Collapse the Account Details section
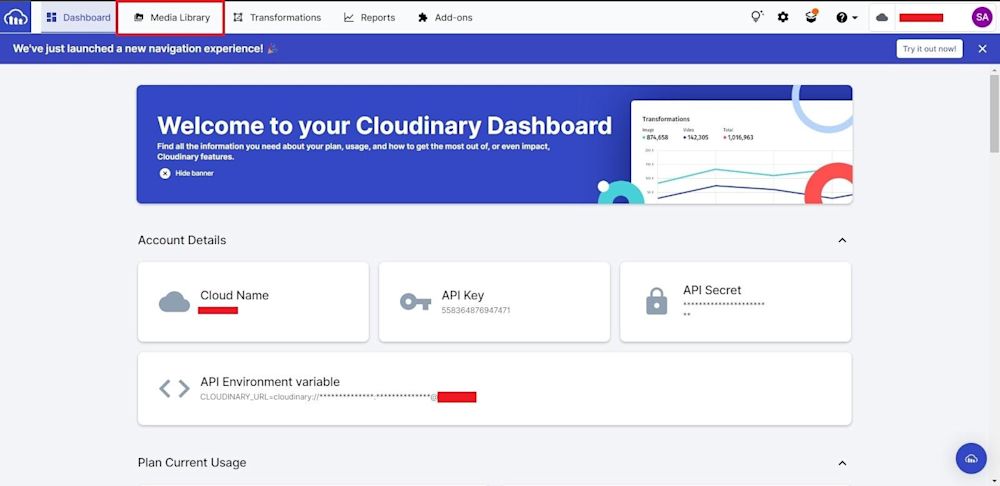 [x=842, y=240]
